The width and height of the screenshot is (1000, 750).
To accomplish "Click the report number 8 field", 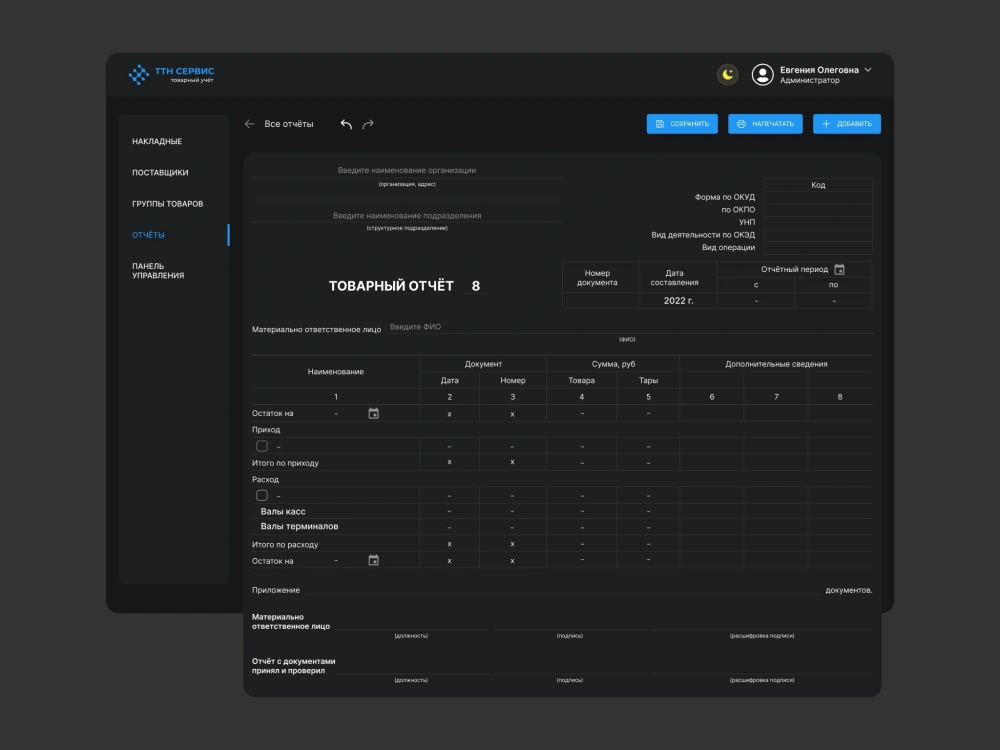I will (x=476, y=286).
